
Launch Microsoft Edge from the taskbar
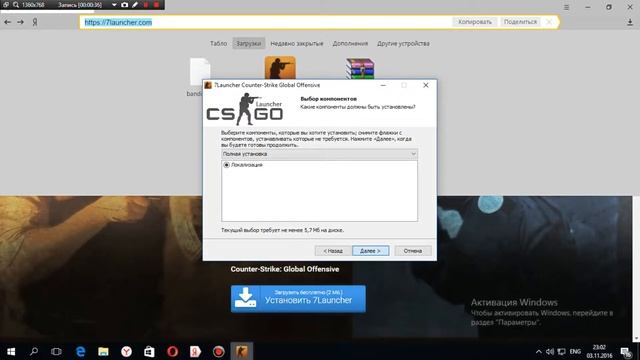pos(80,351)
